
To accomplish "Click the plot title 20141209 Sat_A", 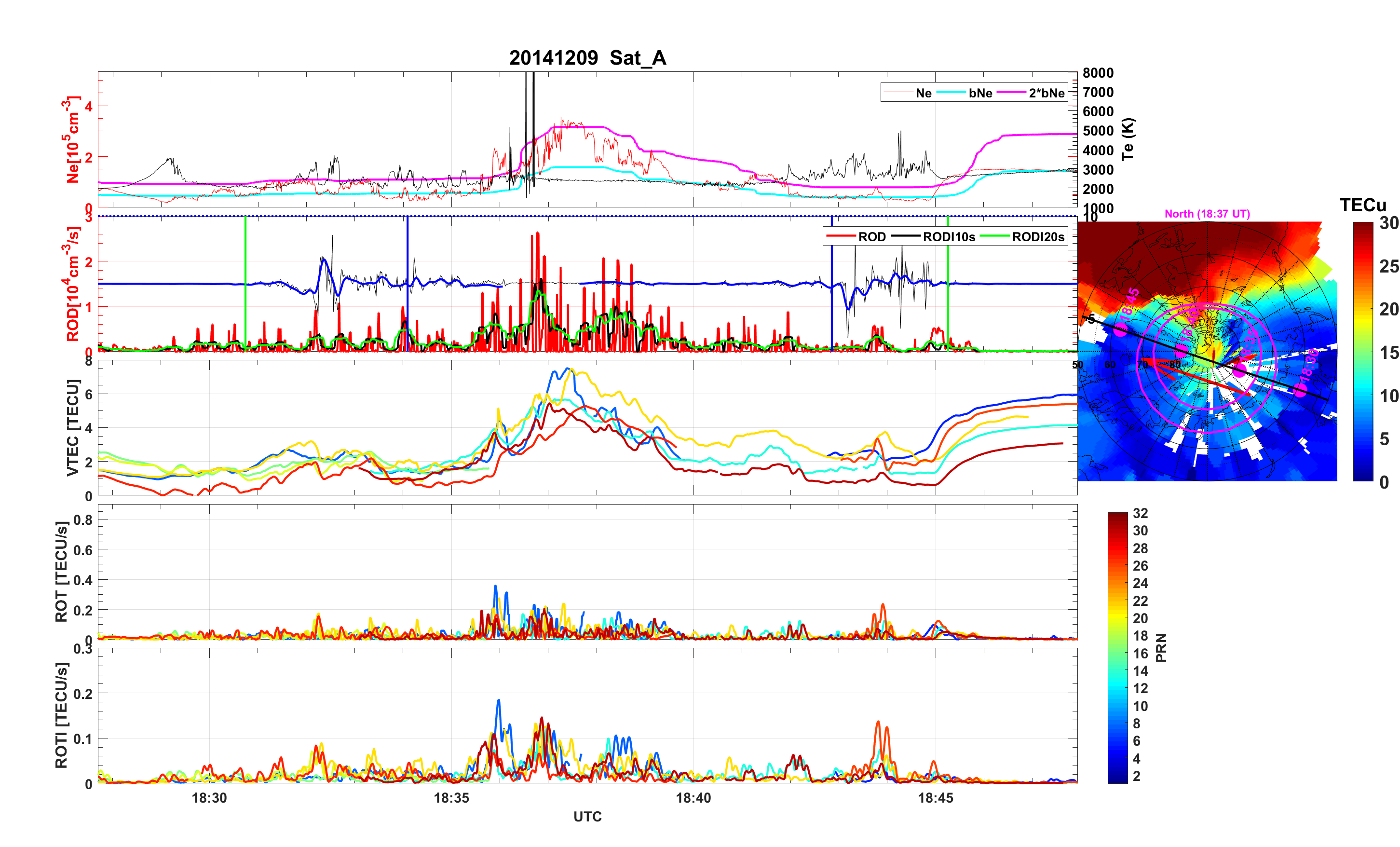I will (587, 58).
